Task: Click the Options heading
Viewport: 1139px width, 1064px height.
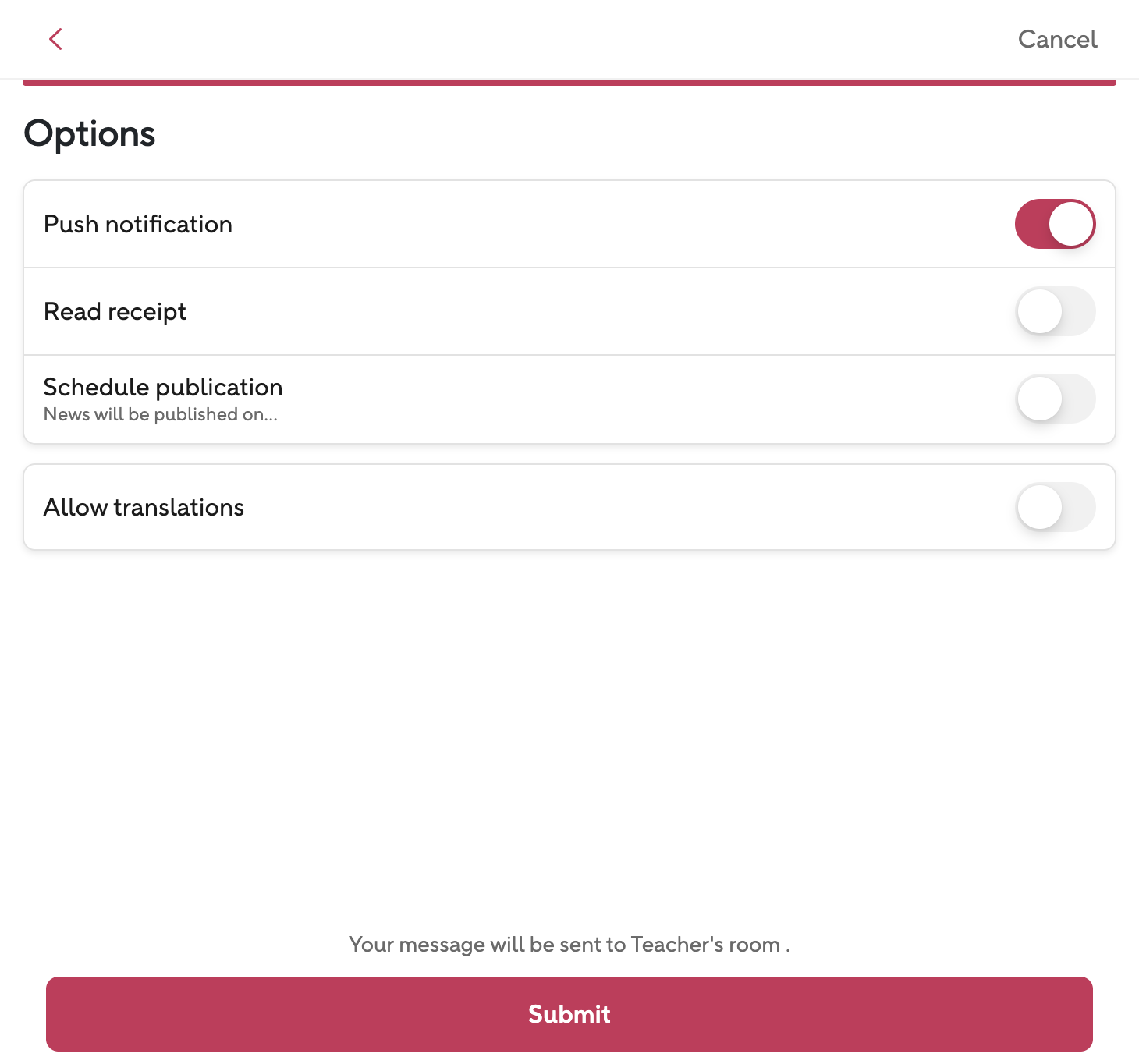Action: tap(90, 134)
